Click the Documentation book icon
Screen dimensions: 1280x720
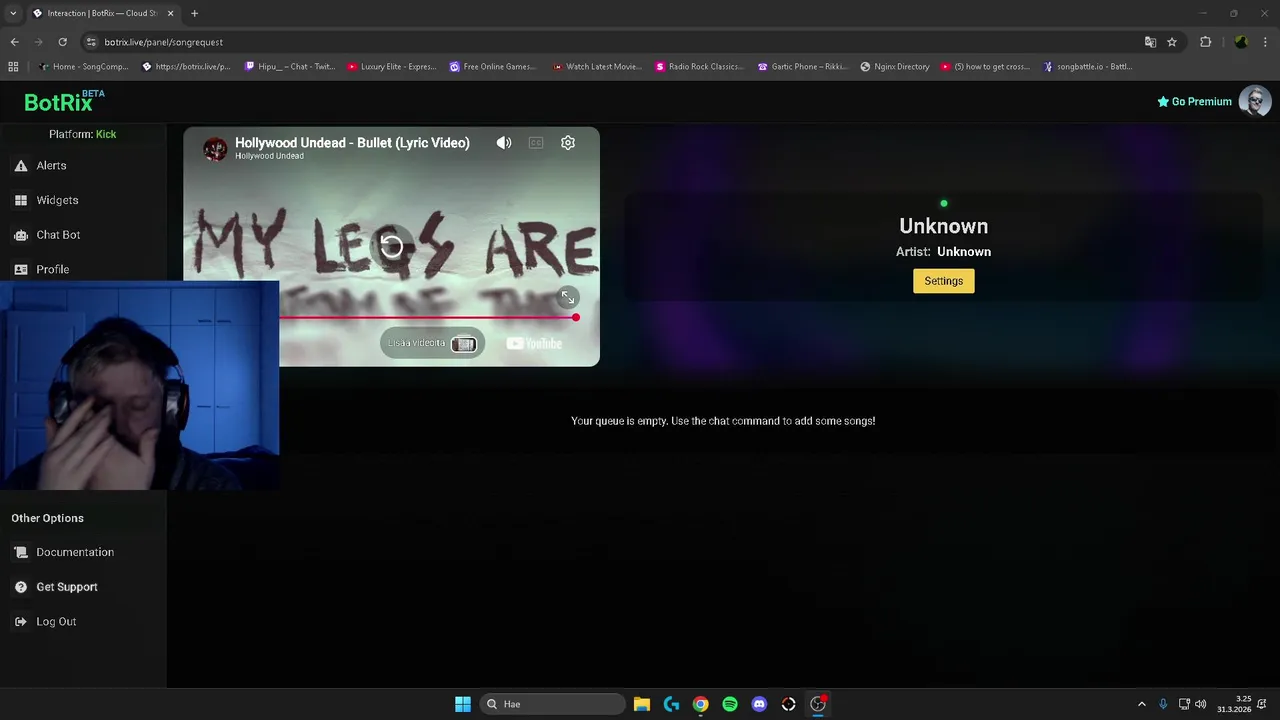(21, 552)
